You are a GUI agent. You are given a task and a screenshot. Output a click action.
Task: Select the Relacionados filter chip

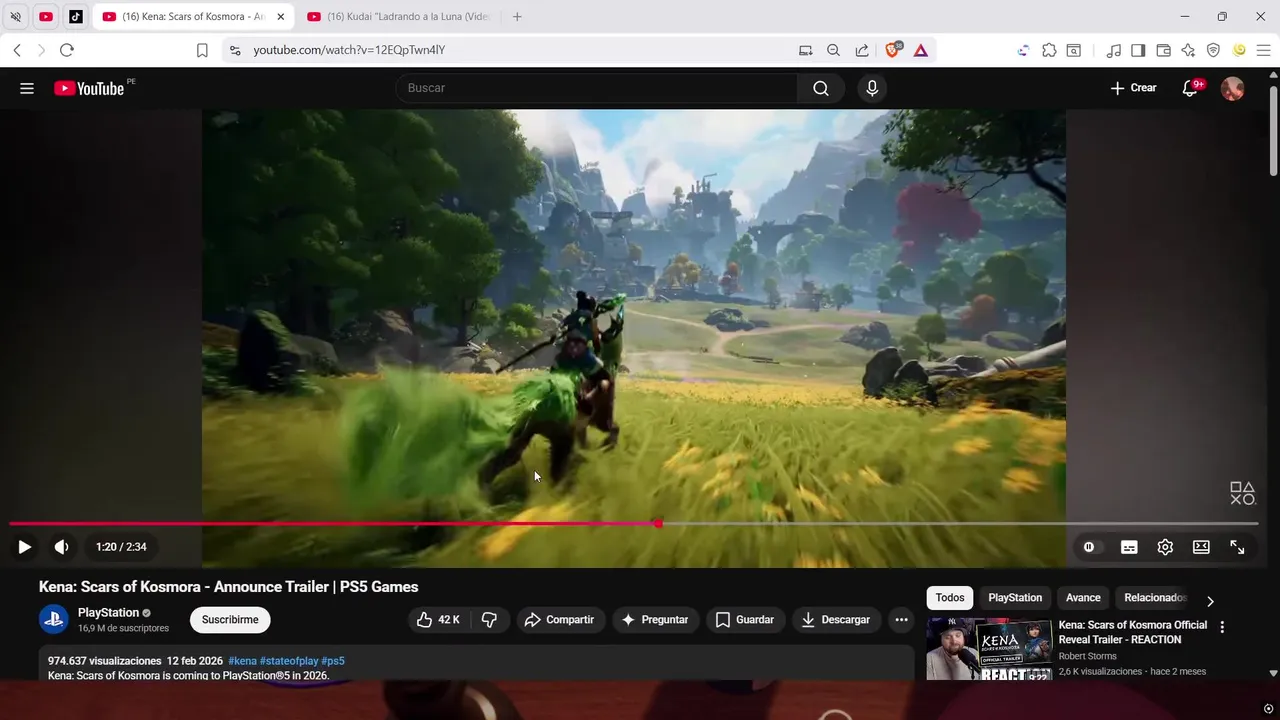(x=1154, y=598)
